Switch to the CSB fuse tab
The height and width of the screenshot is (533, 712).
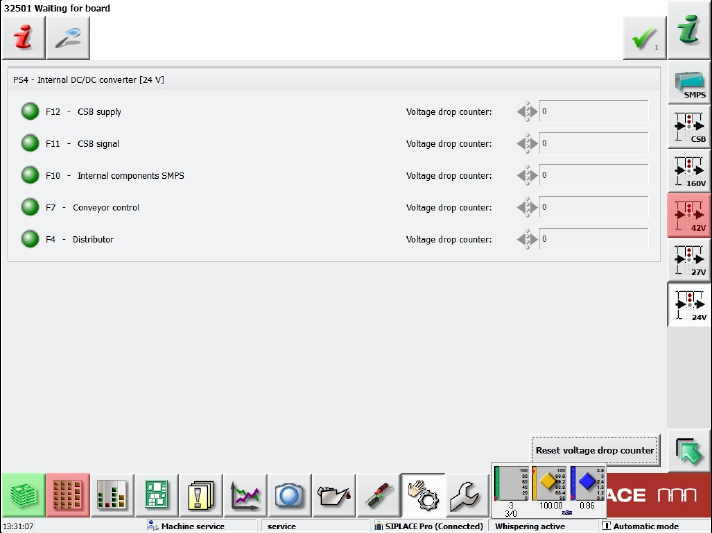click(x=689, y=127)
